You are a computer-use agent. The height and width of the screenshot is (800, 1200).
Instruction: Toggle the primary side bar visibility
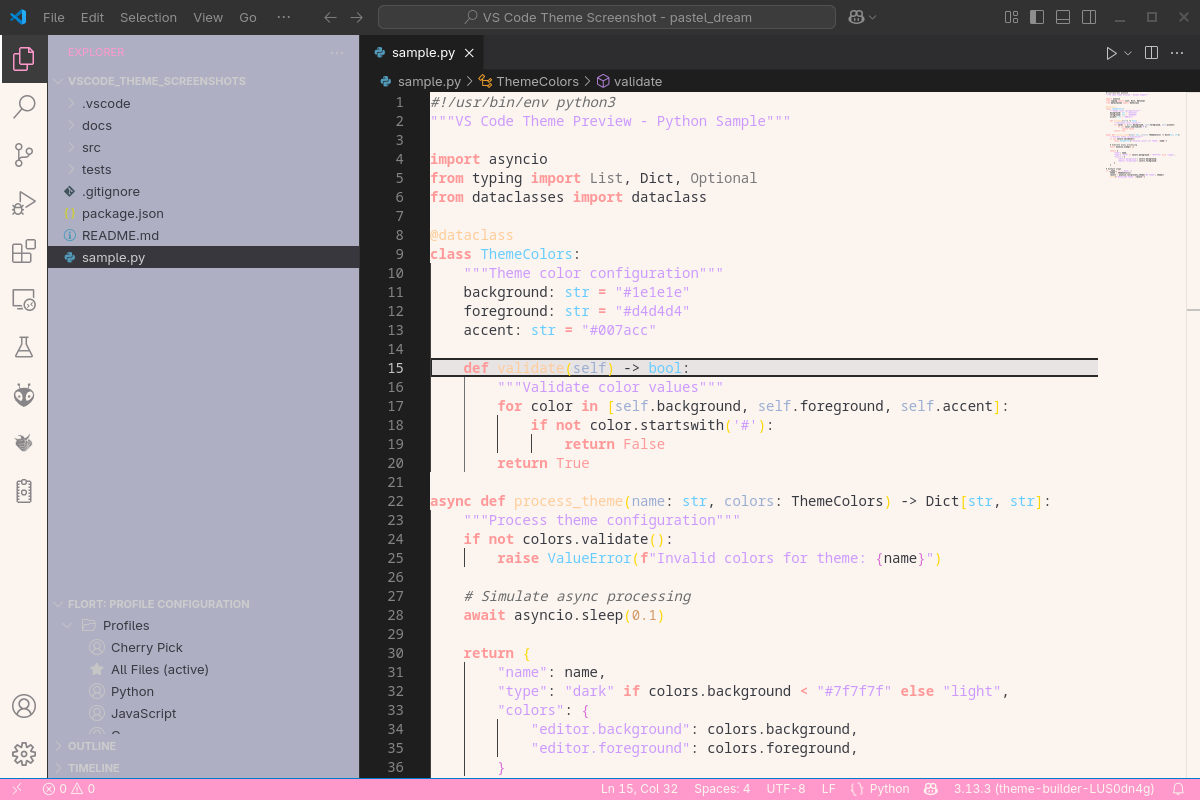click(x=1037, y=17)
